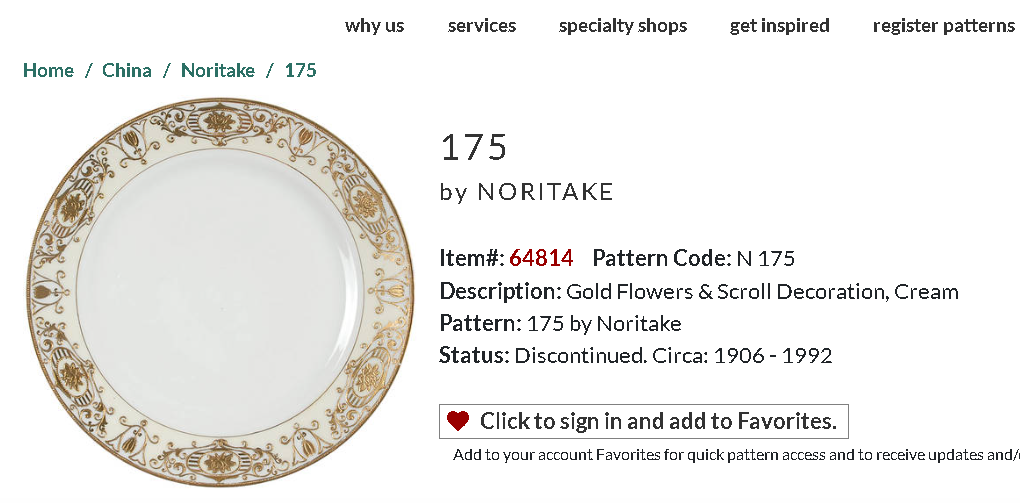Navigate to the Home breadcrumb link
Screen dimensions: 1020x503
pos(48,70)
